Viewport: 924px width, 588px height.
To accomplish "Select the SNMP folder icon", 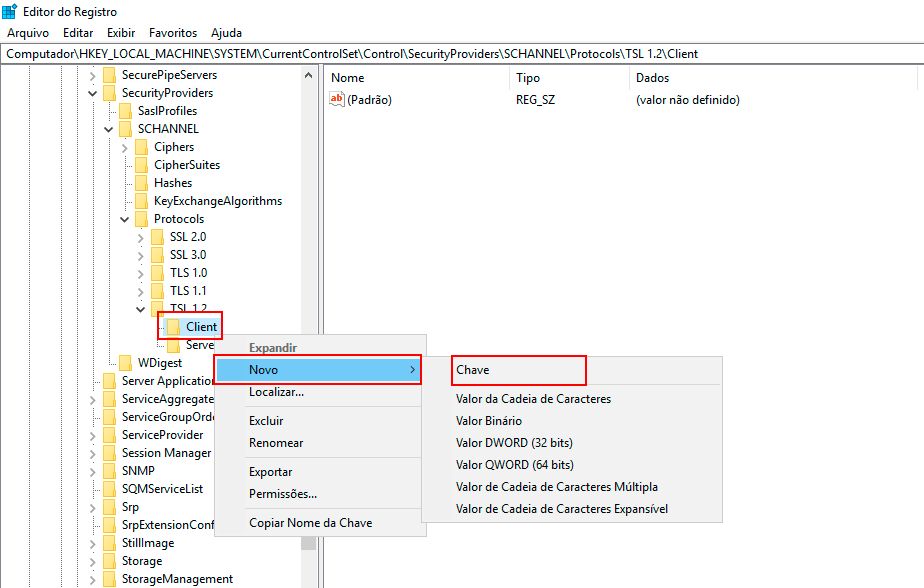I will point(110,471).
